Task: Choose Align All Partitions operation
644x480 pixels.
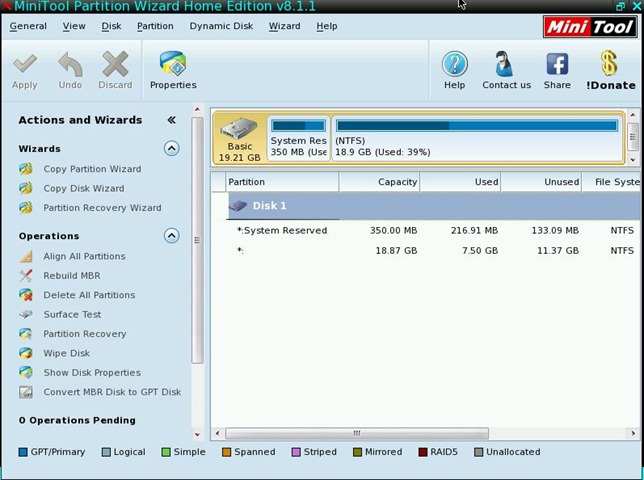Action: pos(84,256)
